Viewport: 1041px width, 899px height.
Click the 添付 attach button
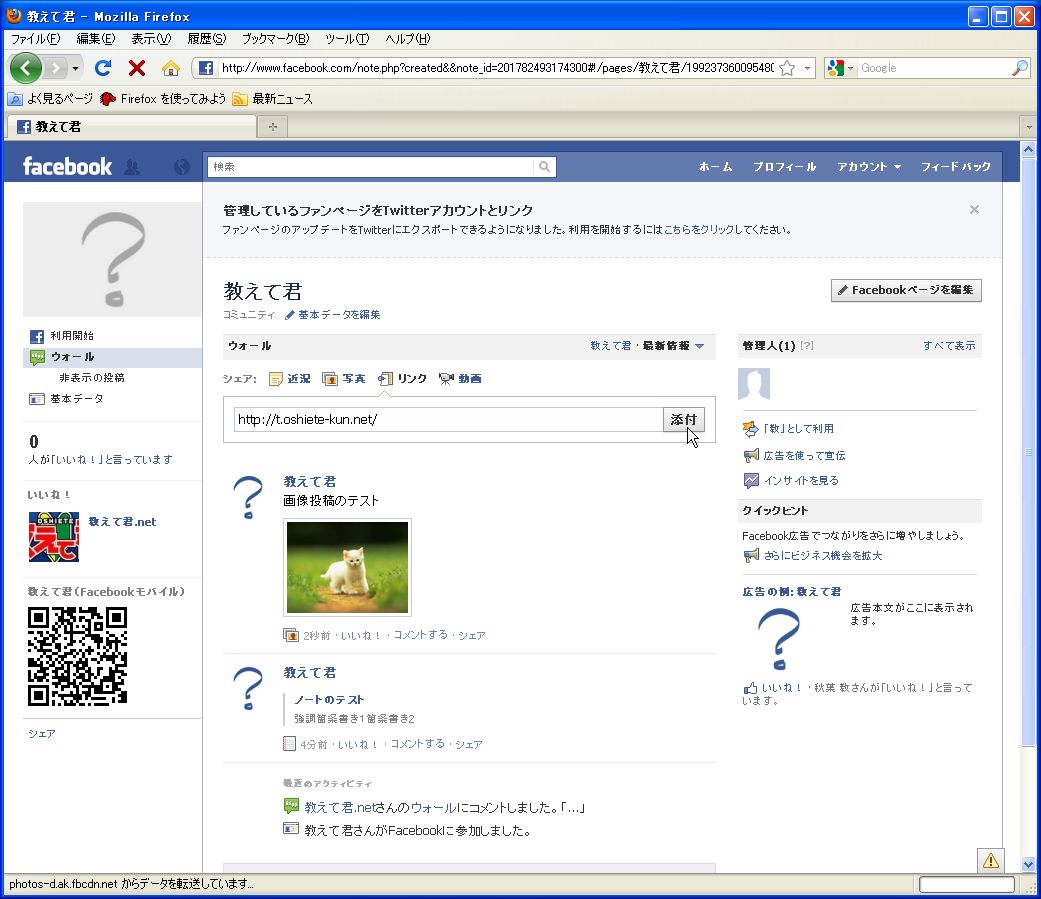tap(683, 420)
